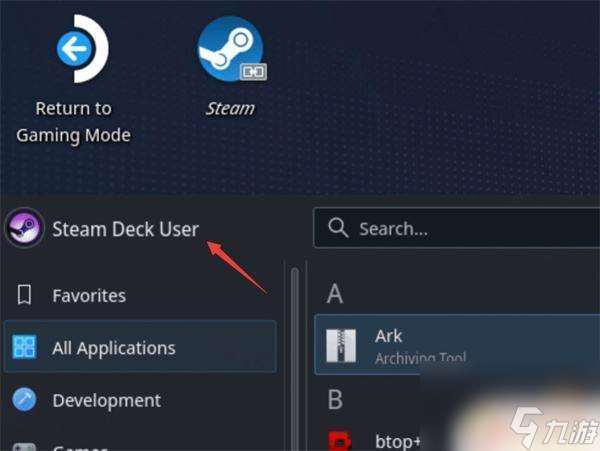Click the Return to Gaming Mode label text
This screenshot has width=600, height=451.
click(73, 122)
